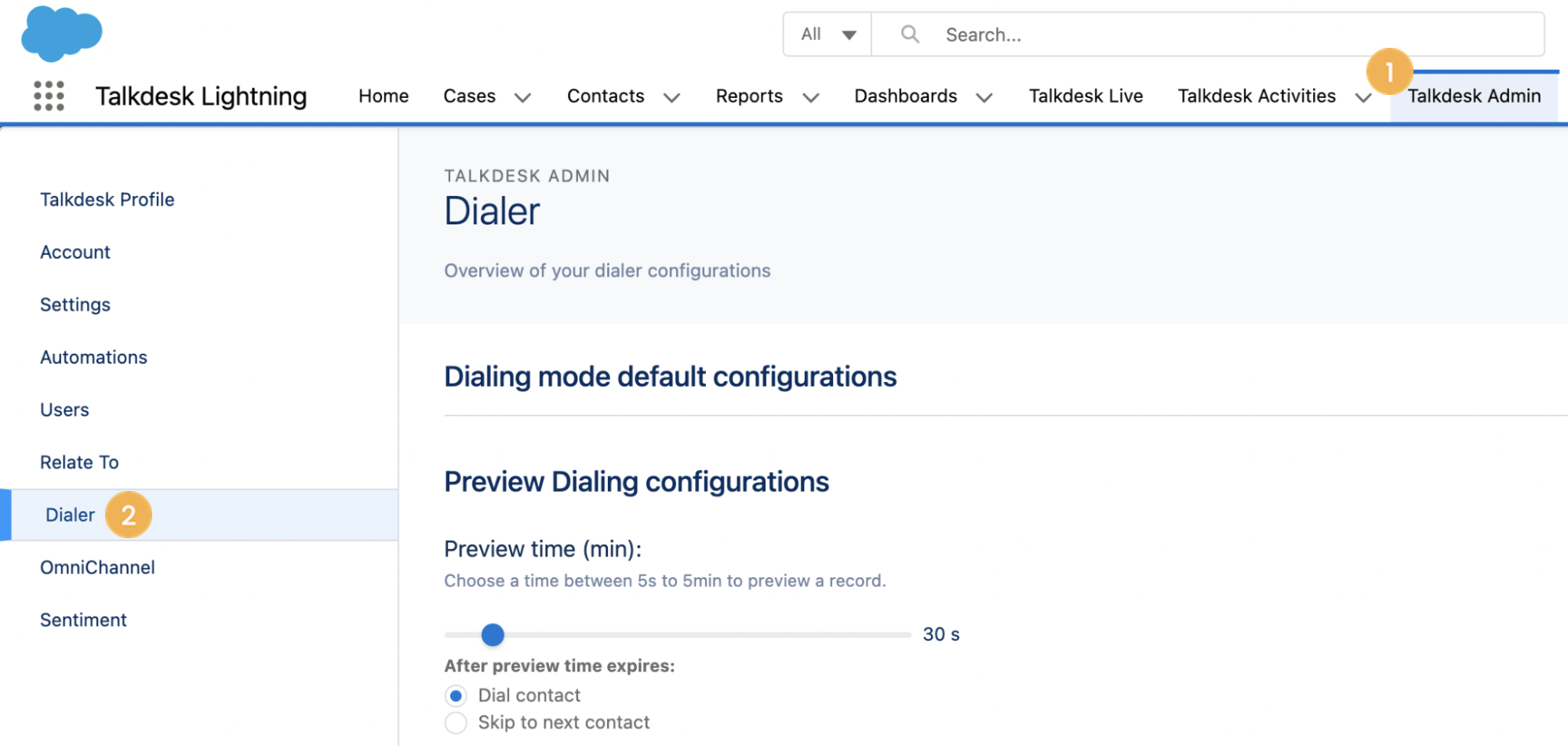The width and height of the screenshot is (1568, 746).
Task: Expand the Cases tab chevron menu
Action: coord(522,97)
